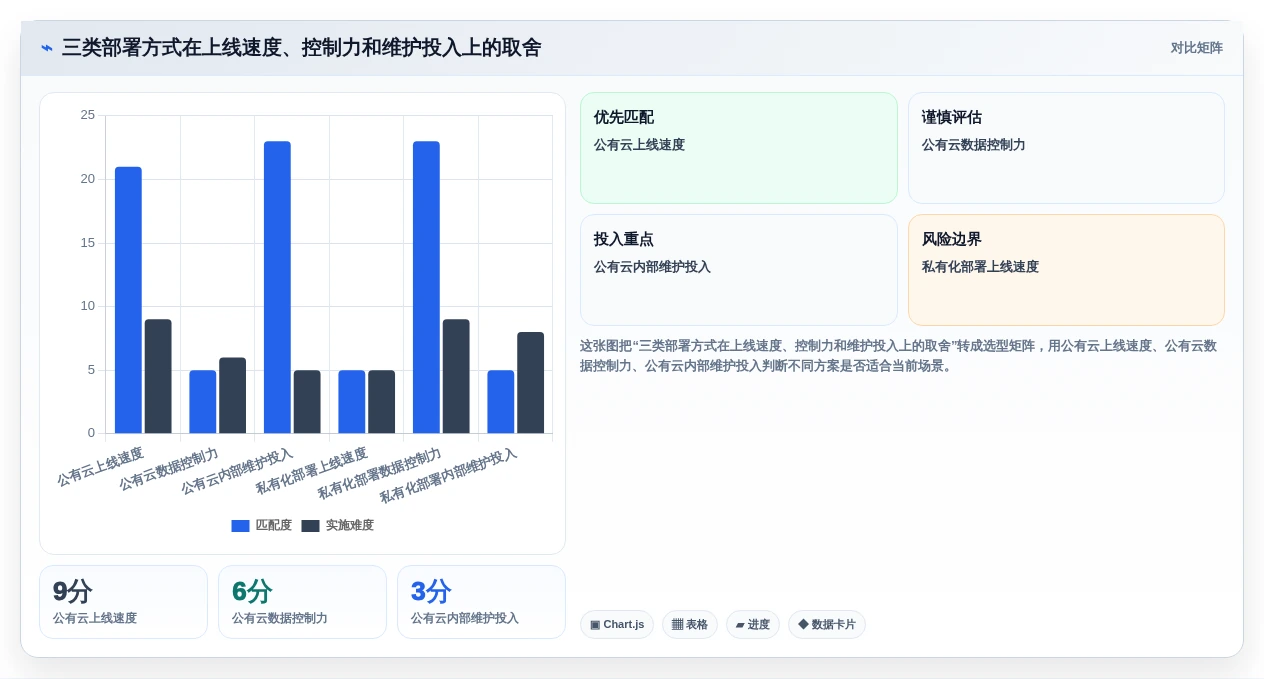Click 公有云内部维护投入 text in 投入重点 card

click(x=652, y=267)
